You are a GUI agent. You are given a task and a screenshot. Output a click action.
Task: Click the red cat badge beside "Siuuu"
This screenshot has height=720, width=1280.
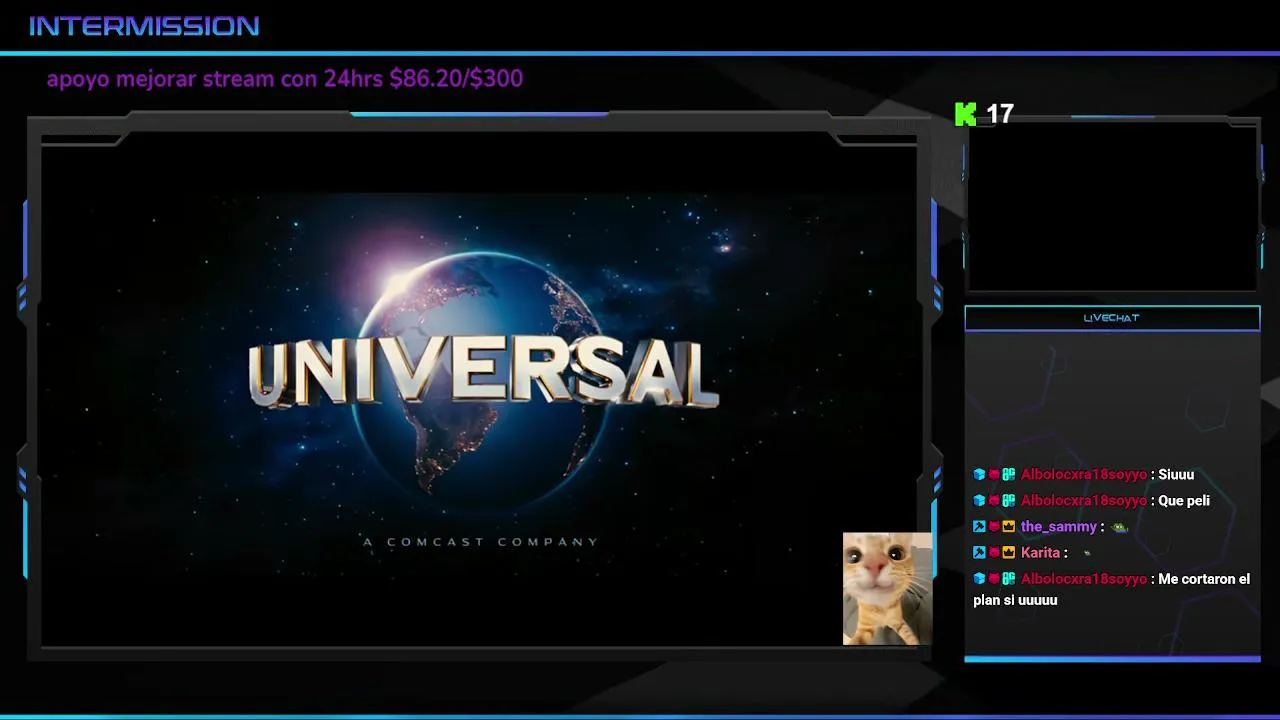pos(994,475)
